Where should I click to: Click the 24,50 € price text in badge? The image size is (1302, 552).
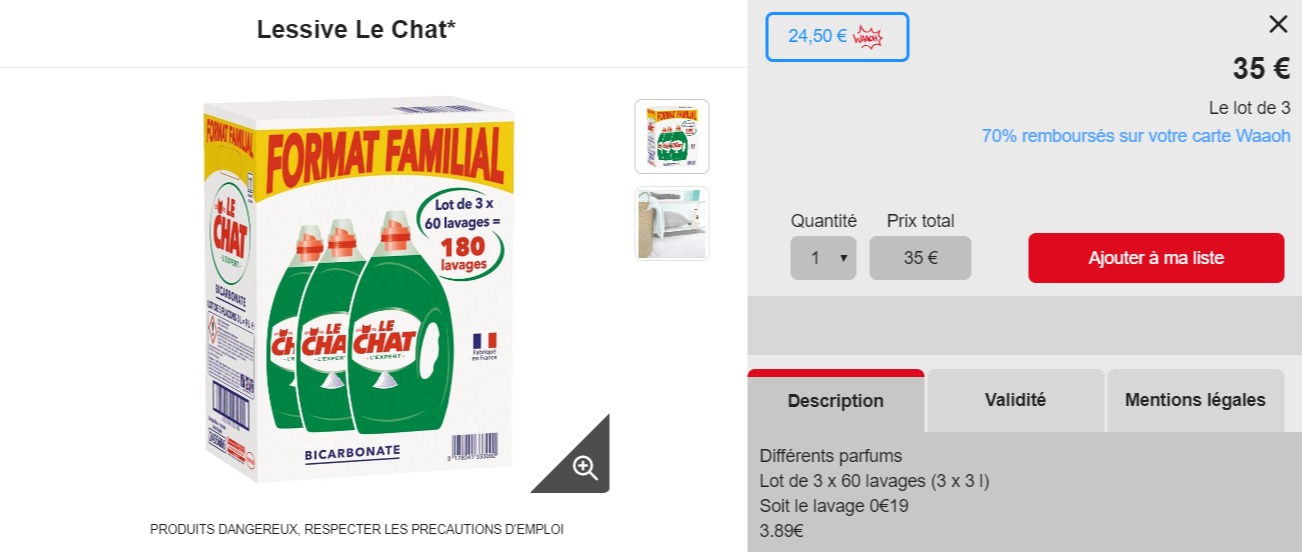tap(817, 37)
